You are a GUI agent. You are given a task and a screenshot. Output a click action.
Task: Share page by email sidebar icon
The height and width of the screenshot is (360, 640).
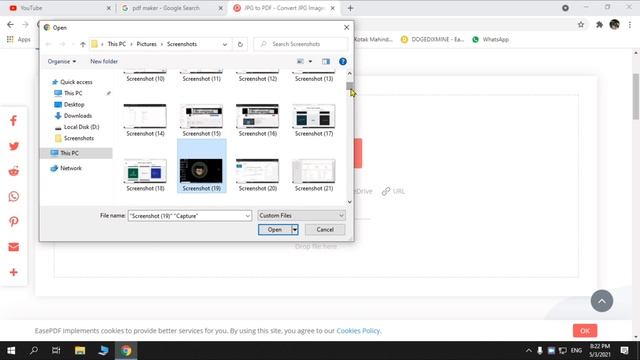pos(13,247)
